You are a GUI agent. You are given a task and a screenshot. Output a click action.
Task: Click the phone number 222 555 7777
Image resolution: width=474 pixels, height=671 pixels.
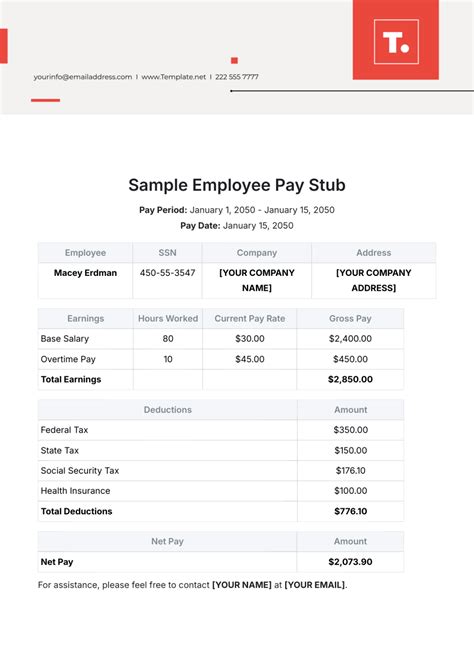click(x=237, y=77)
